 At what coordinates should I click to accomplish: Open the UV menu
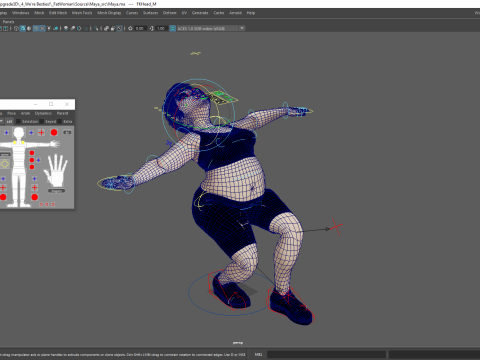184,13
